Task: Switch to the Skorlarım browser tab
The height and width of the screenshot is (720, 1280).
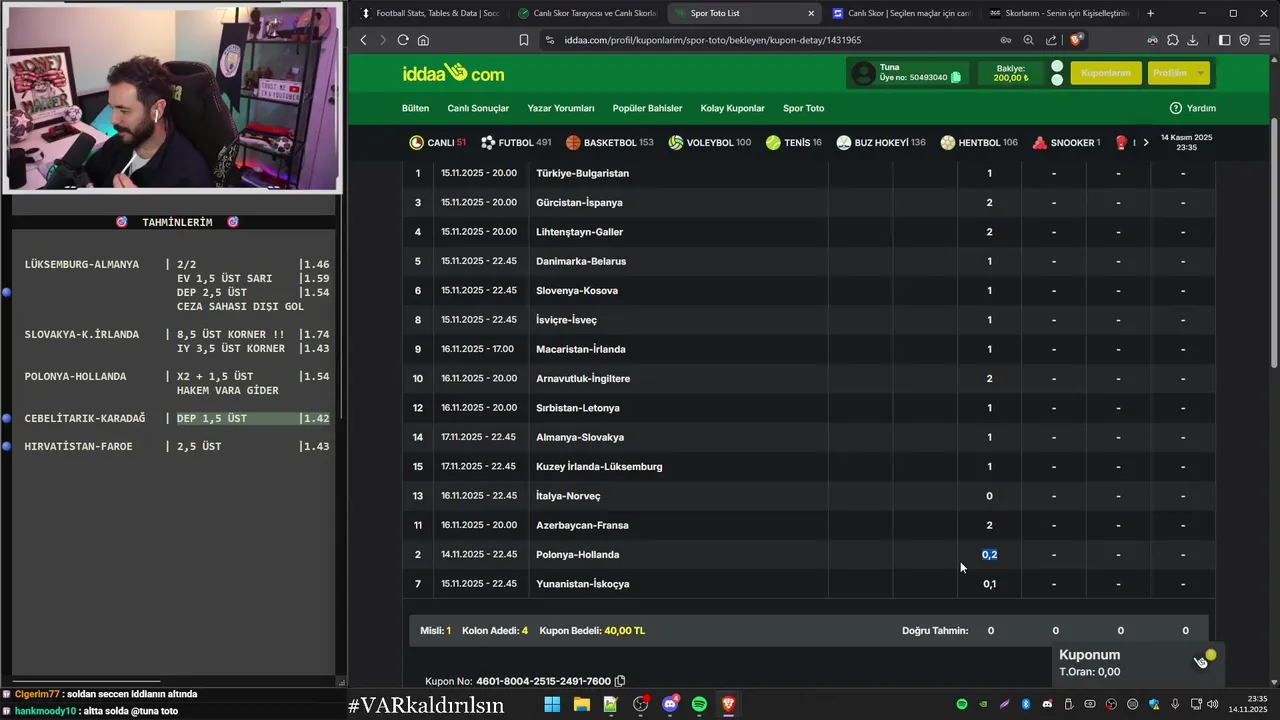Action: pos(1058,13)
